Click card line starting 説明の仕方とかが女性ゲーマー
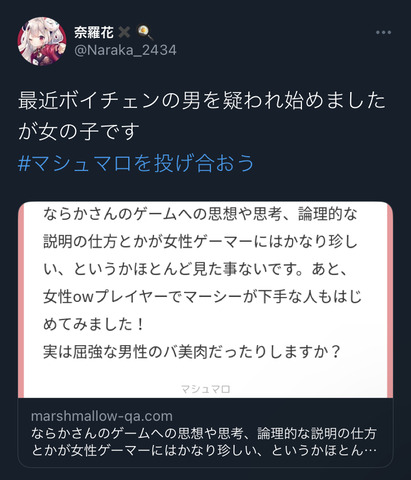 pos(200,242)
